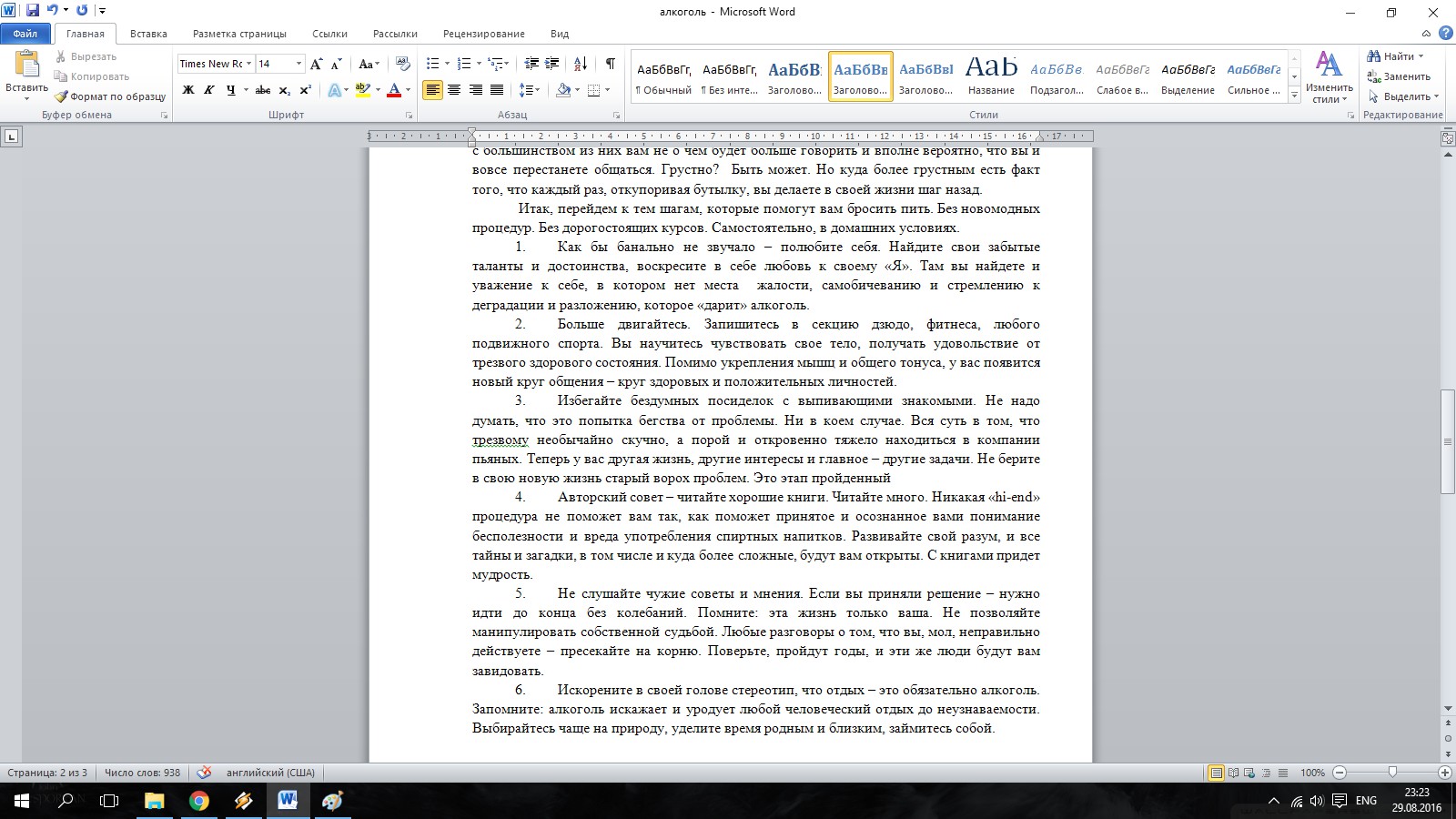Click the shading paint bucket icon
Image resolution: width=1456 pixels, height=819 pixels.
pyautogui.click(x=563, y=90)
